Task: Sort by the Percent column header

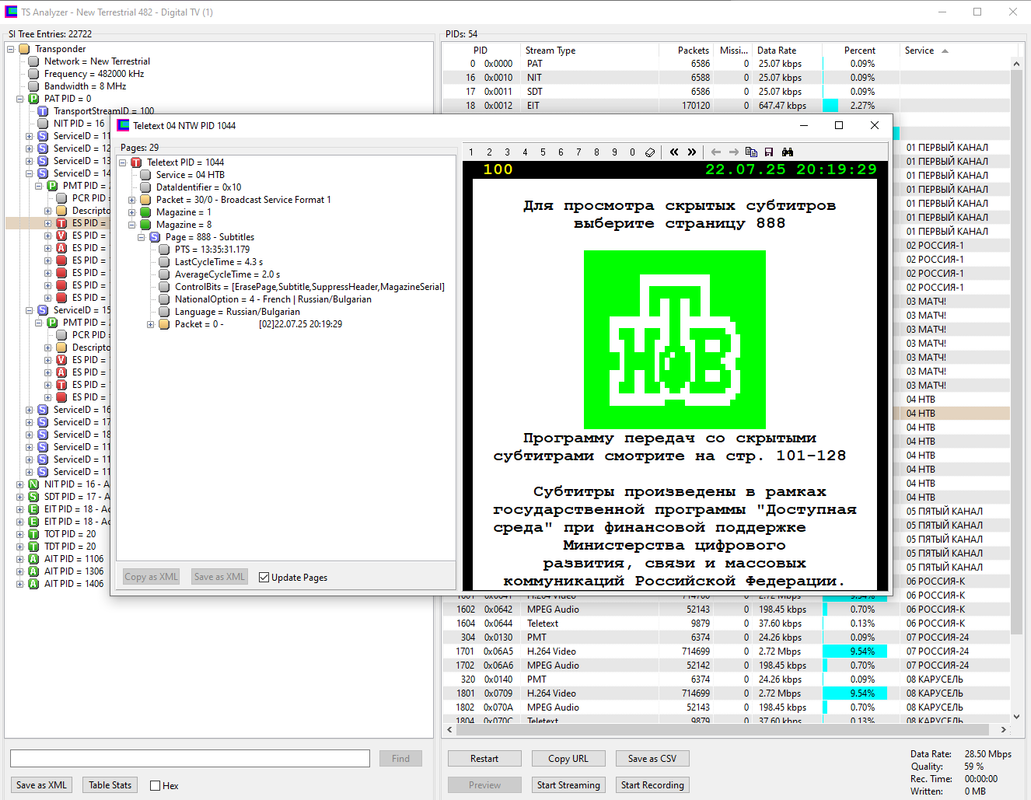Action: (859, 51)
